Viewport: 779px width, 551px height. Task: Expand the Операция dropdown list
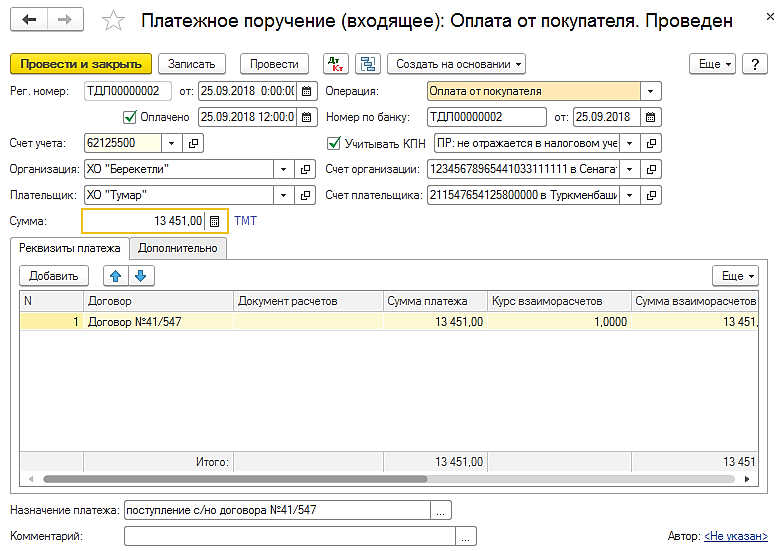pos(652,91)
